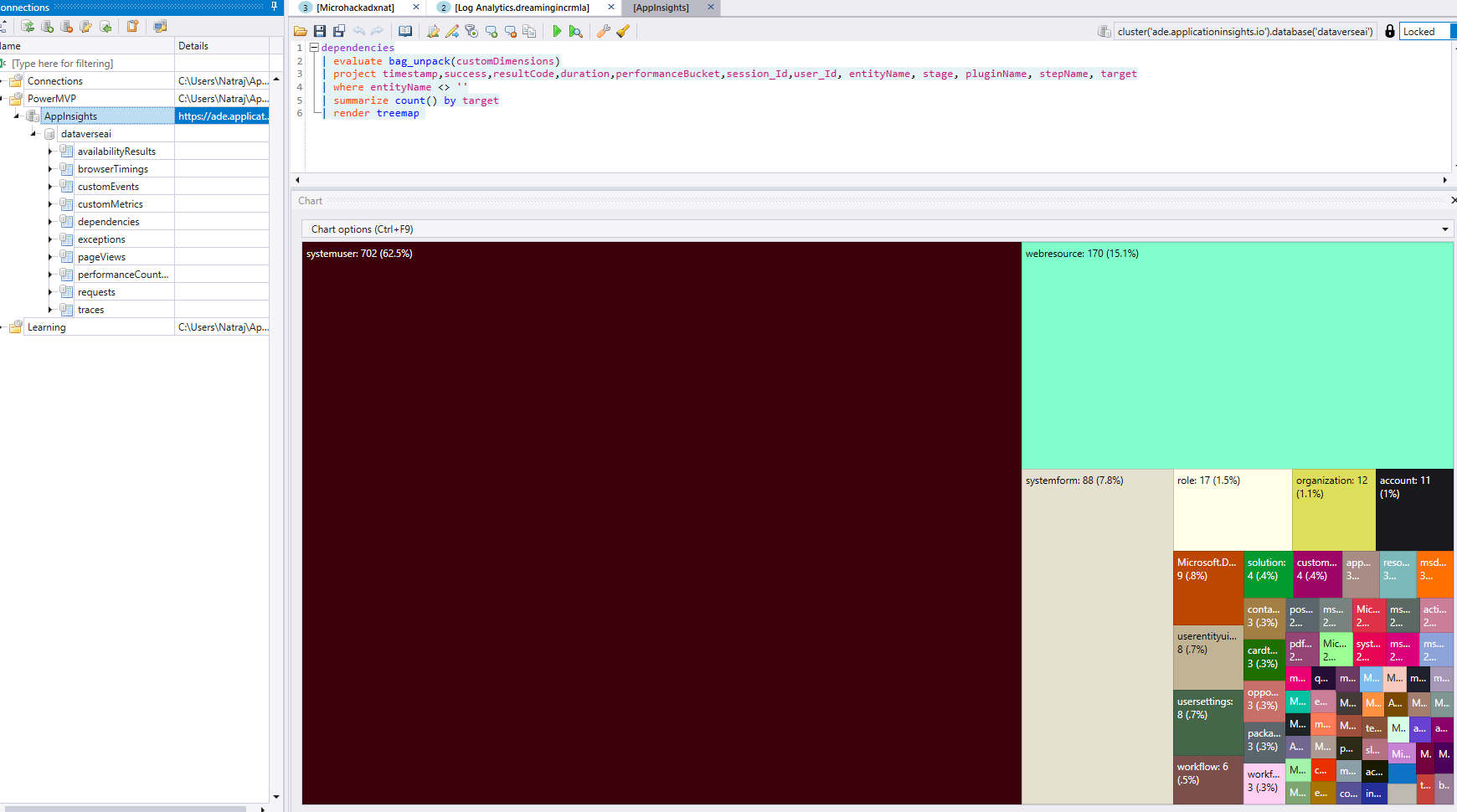This screenshot has width=1457, height=812.
Task: Click the yellow broom cleanup icon
Action: pyautogui.click(x=623, y=31)
